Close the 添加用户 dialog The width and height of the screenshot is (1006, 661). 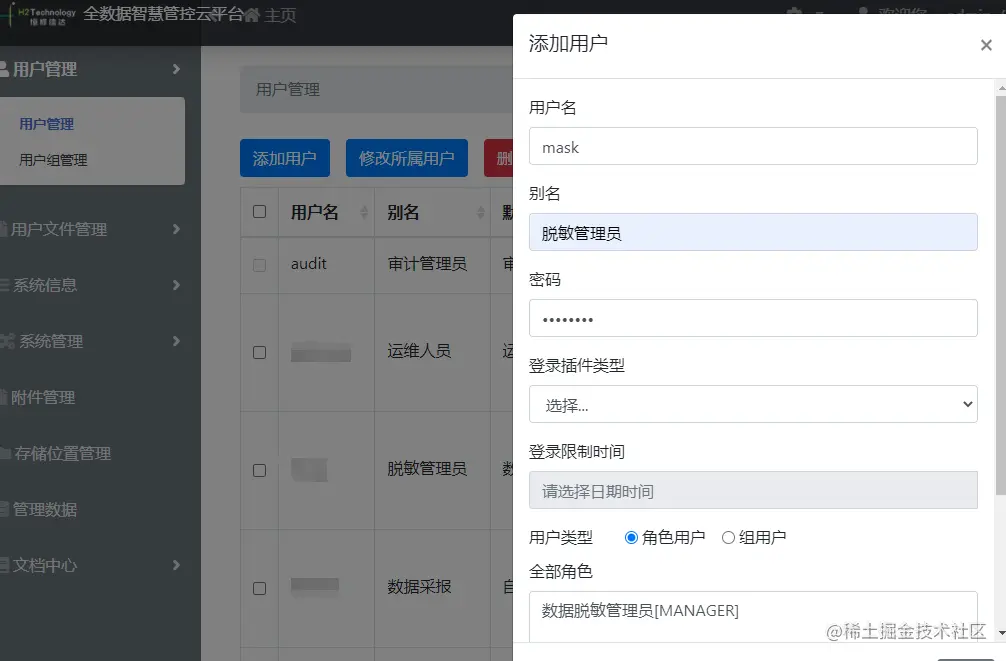click(986, 45)
